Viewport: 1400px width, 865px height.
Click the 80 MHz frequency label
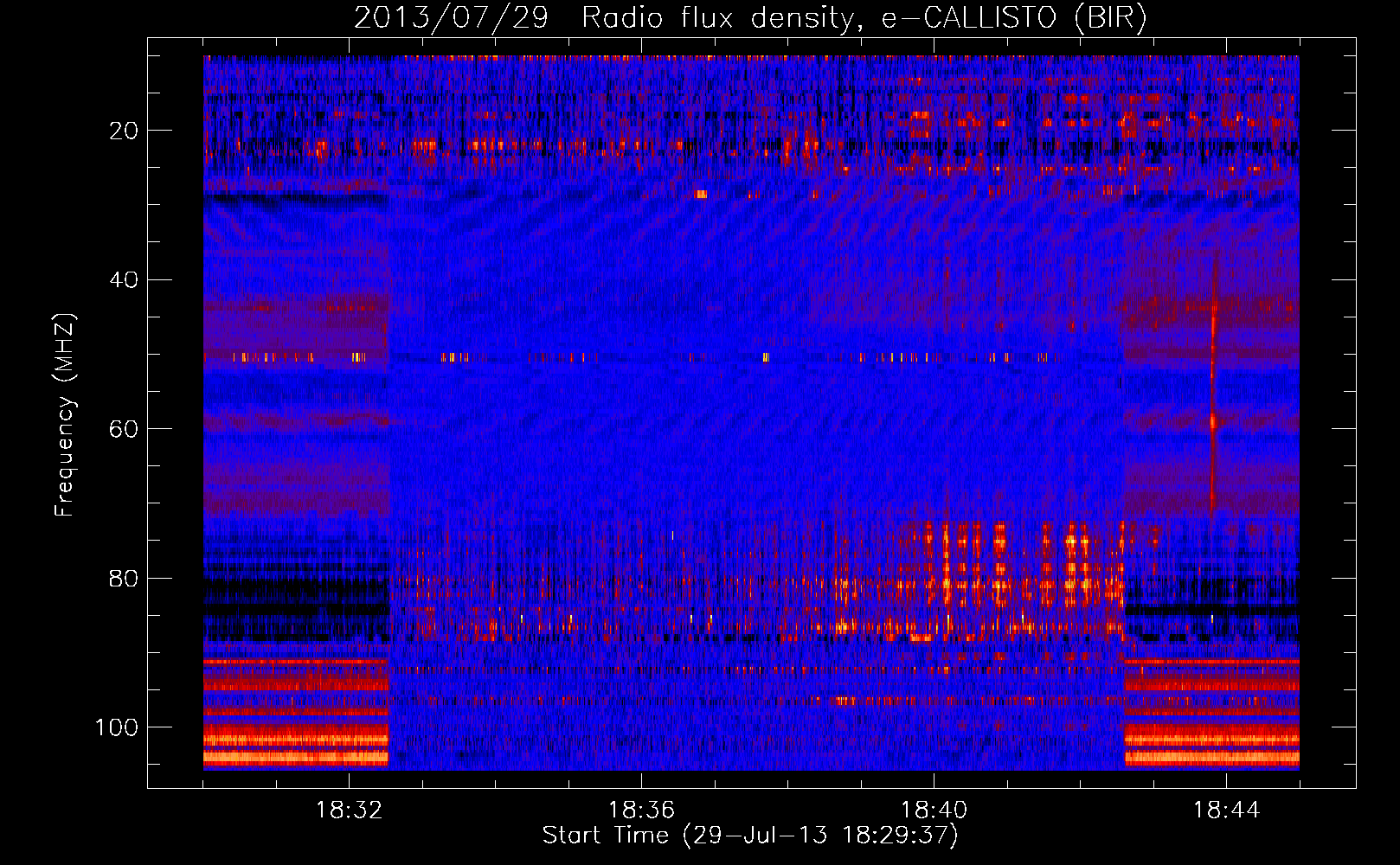click(x=124, y=579)
